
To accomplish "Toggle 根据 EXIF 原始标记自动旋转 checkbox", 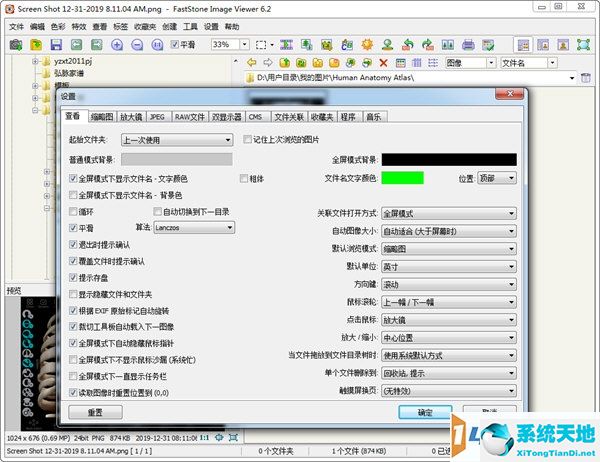I will 73,310.
